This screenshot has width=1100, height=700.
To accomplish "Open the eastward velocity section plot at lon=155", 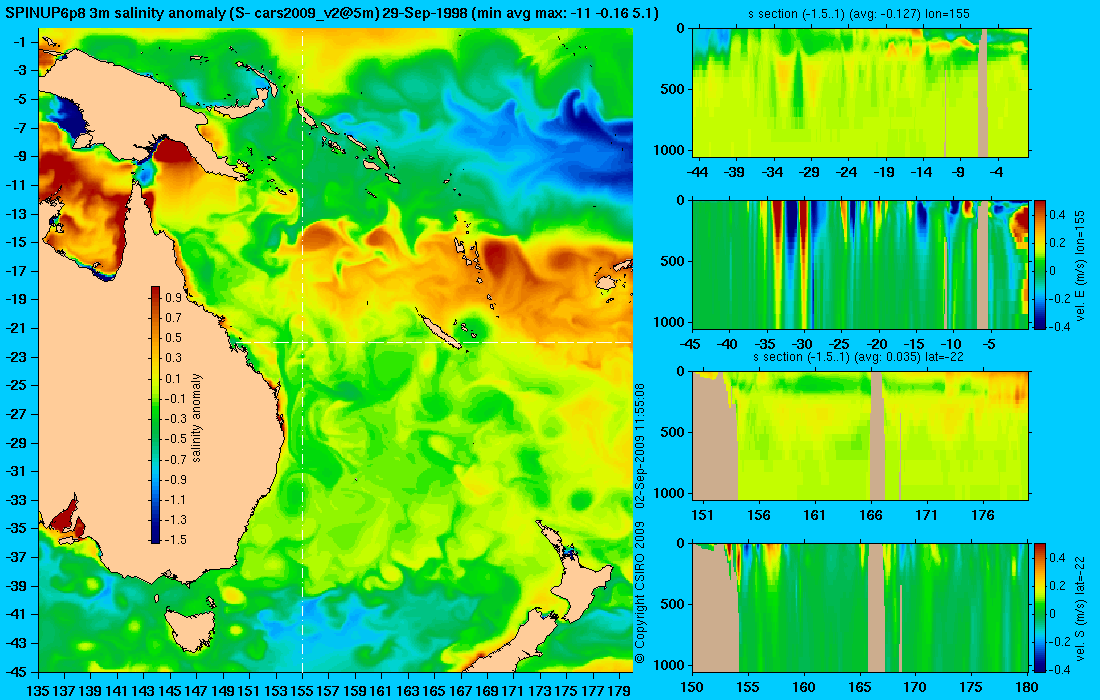I will [x=860, y=264].
